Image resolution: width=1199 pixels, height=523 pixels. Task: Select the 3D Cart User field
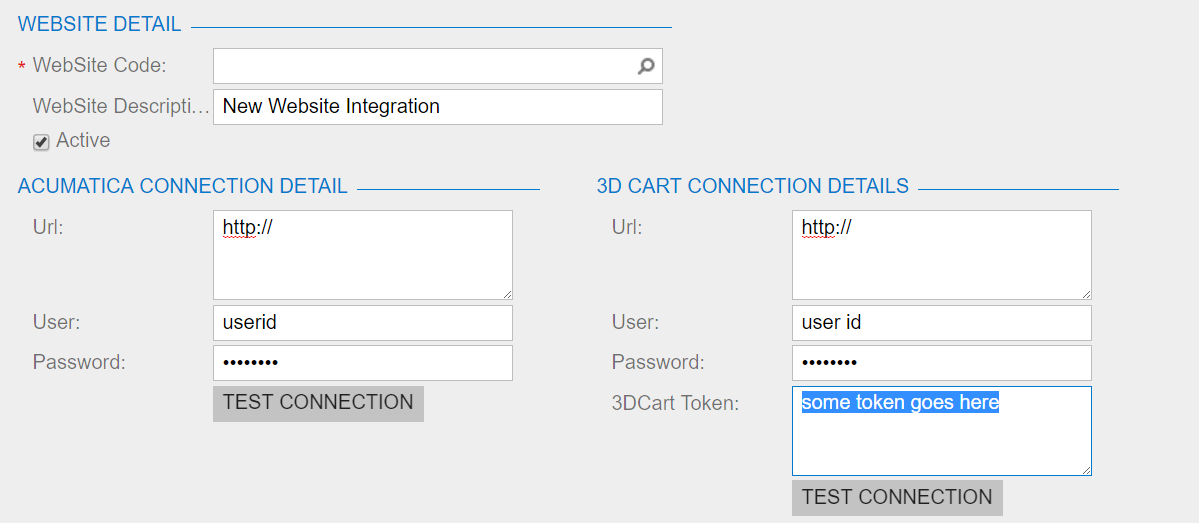(x=941, y=323)
